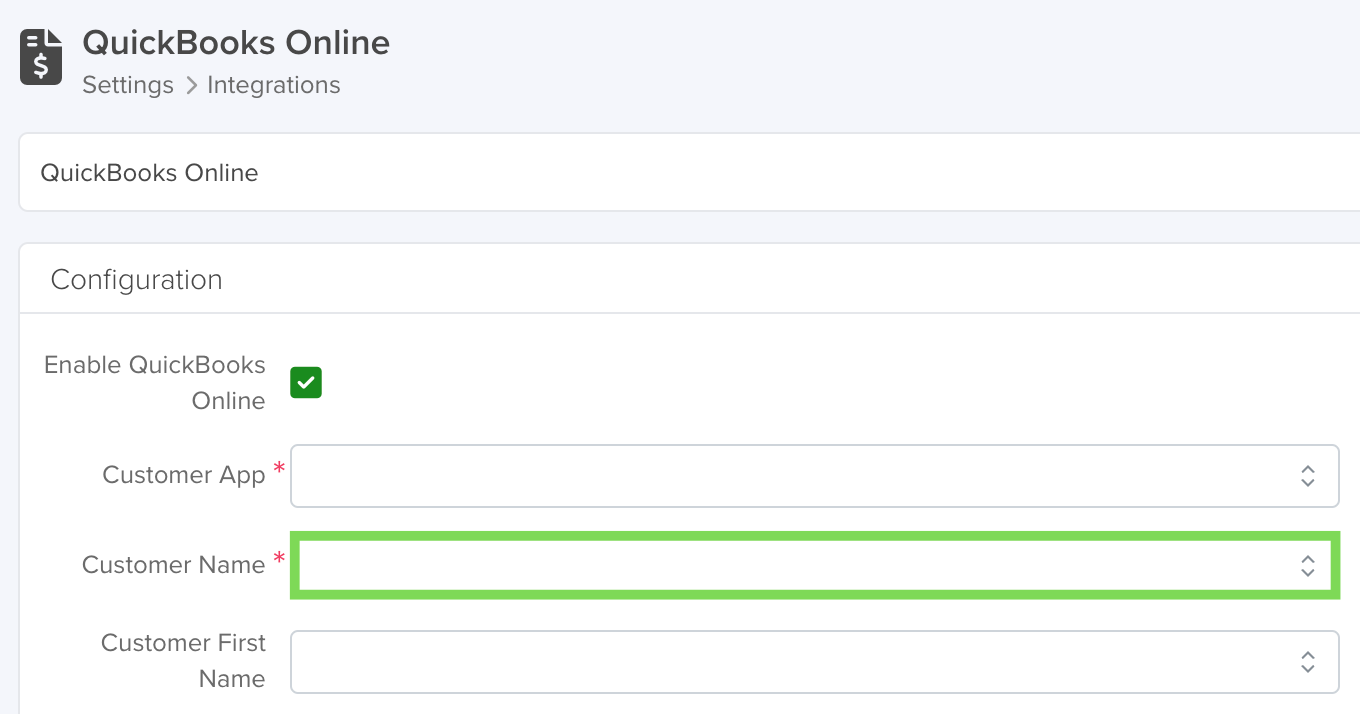Click the QuickBooks Online page title
The width and height of the screenshot is (1360, 714).
236,42
